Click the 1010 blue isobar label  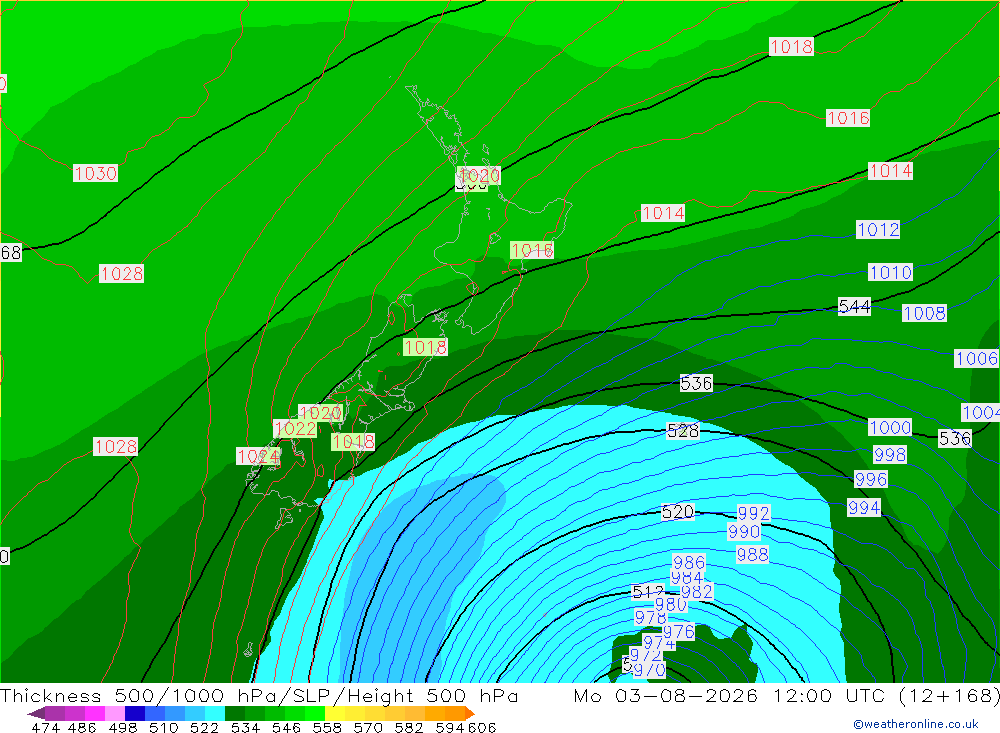(x=890, y=272)
